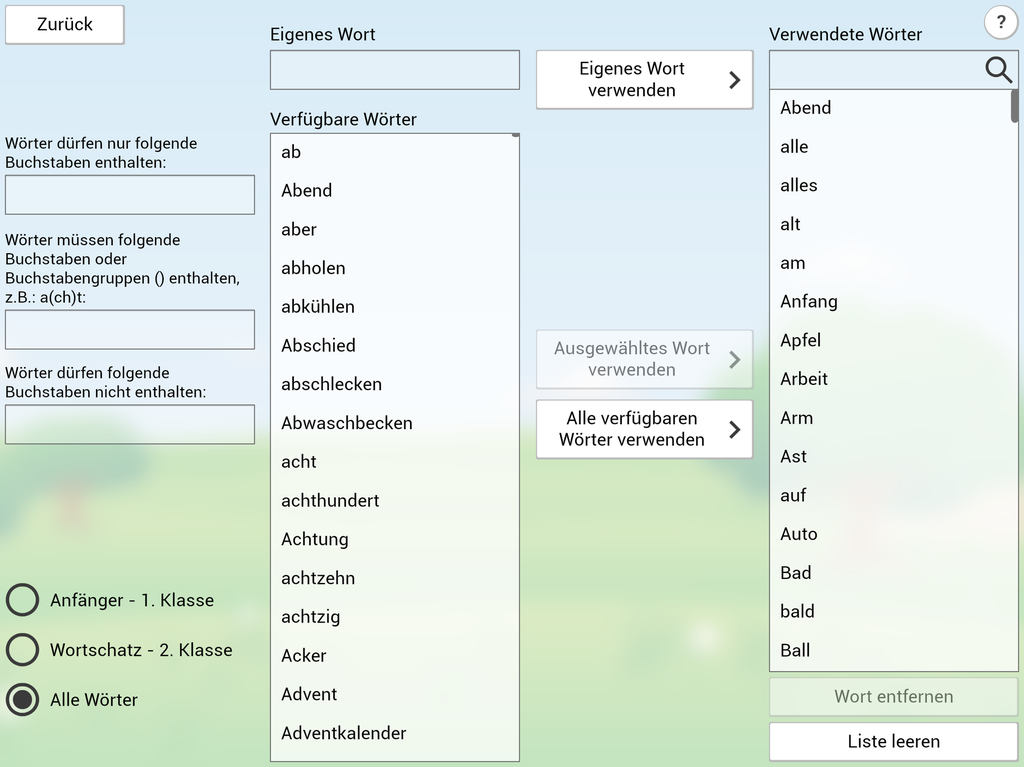Click the excluded letters input field
This screenshot has width=1024, height=767.
(x=130, y=424)
